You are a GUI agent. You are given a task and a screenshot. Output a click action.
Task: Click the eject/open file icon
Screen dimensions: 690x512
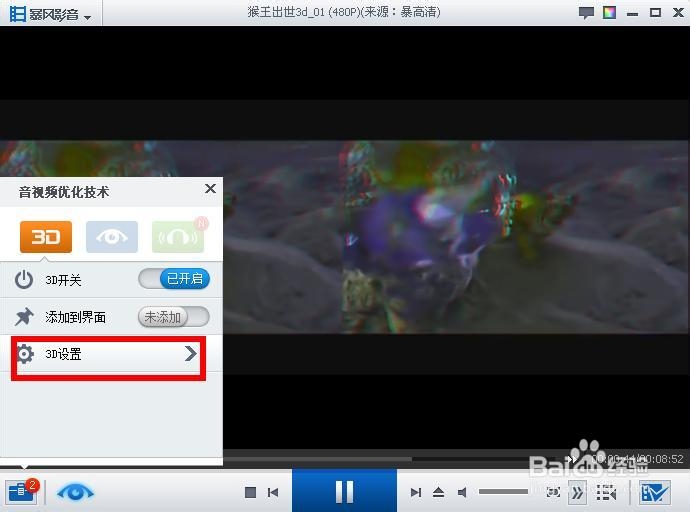[x=438, y=492]
